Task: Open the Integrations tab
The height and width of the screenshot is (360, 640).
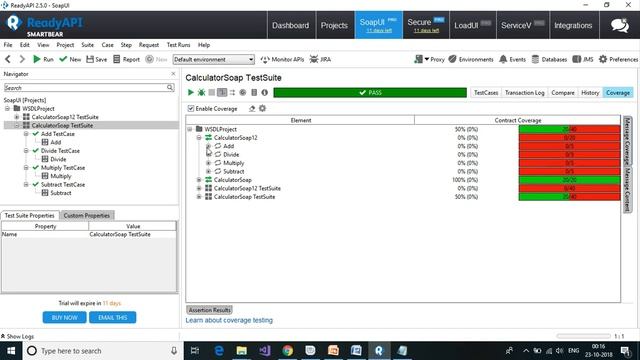Action: click(573, 25)
